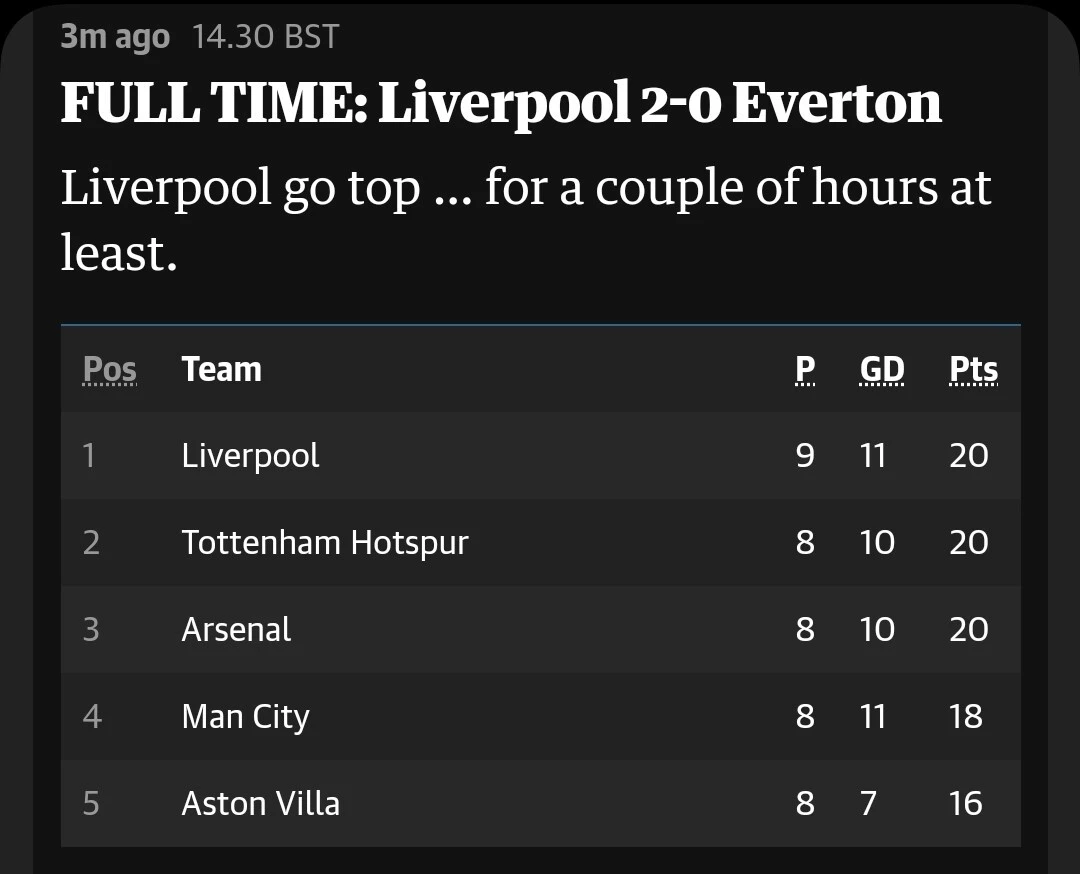Image resolution: width=1080 pixels, height=874 pixels.
Task: Click position number 3 in table
Action: pos(91,630)
